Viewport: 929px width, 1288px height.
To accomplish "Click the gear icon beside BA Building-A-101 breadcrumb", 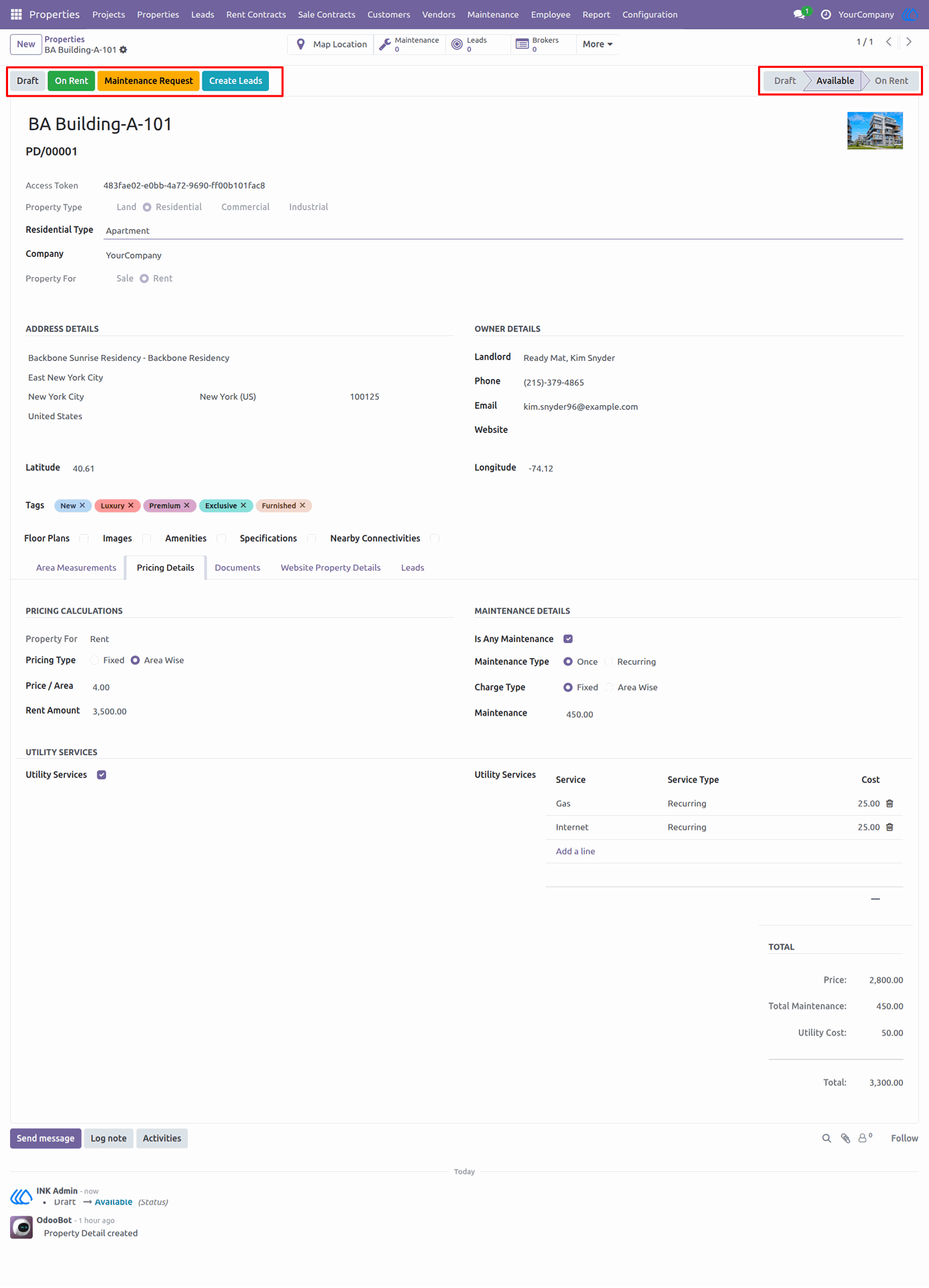I will pos(123,50).
